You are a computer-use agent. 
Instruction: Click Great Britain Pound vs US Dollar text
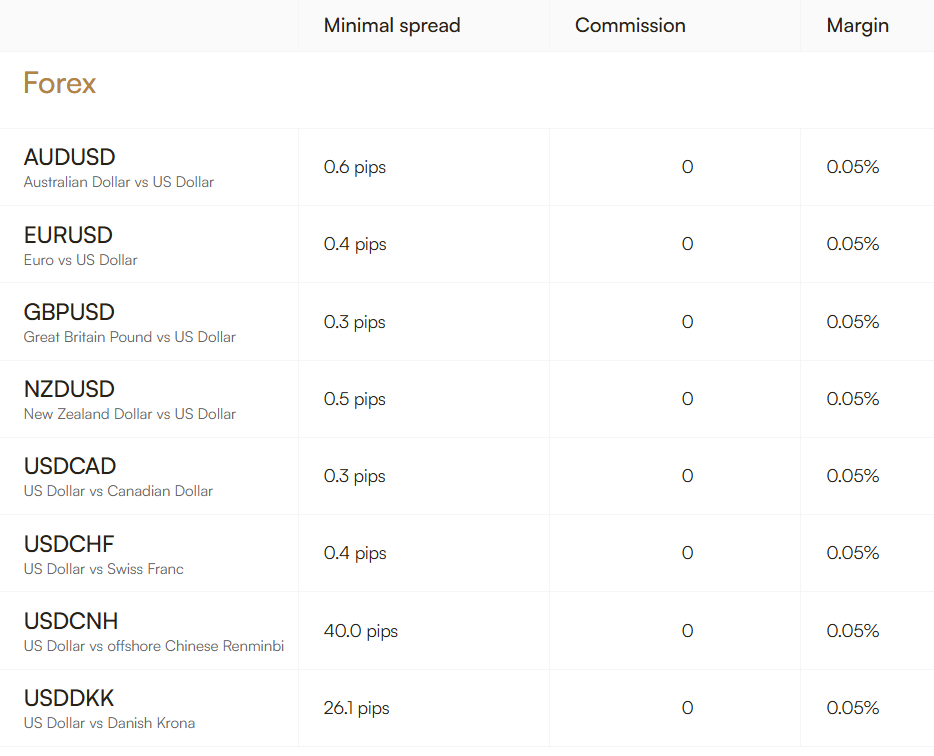pos(130,337)
